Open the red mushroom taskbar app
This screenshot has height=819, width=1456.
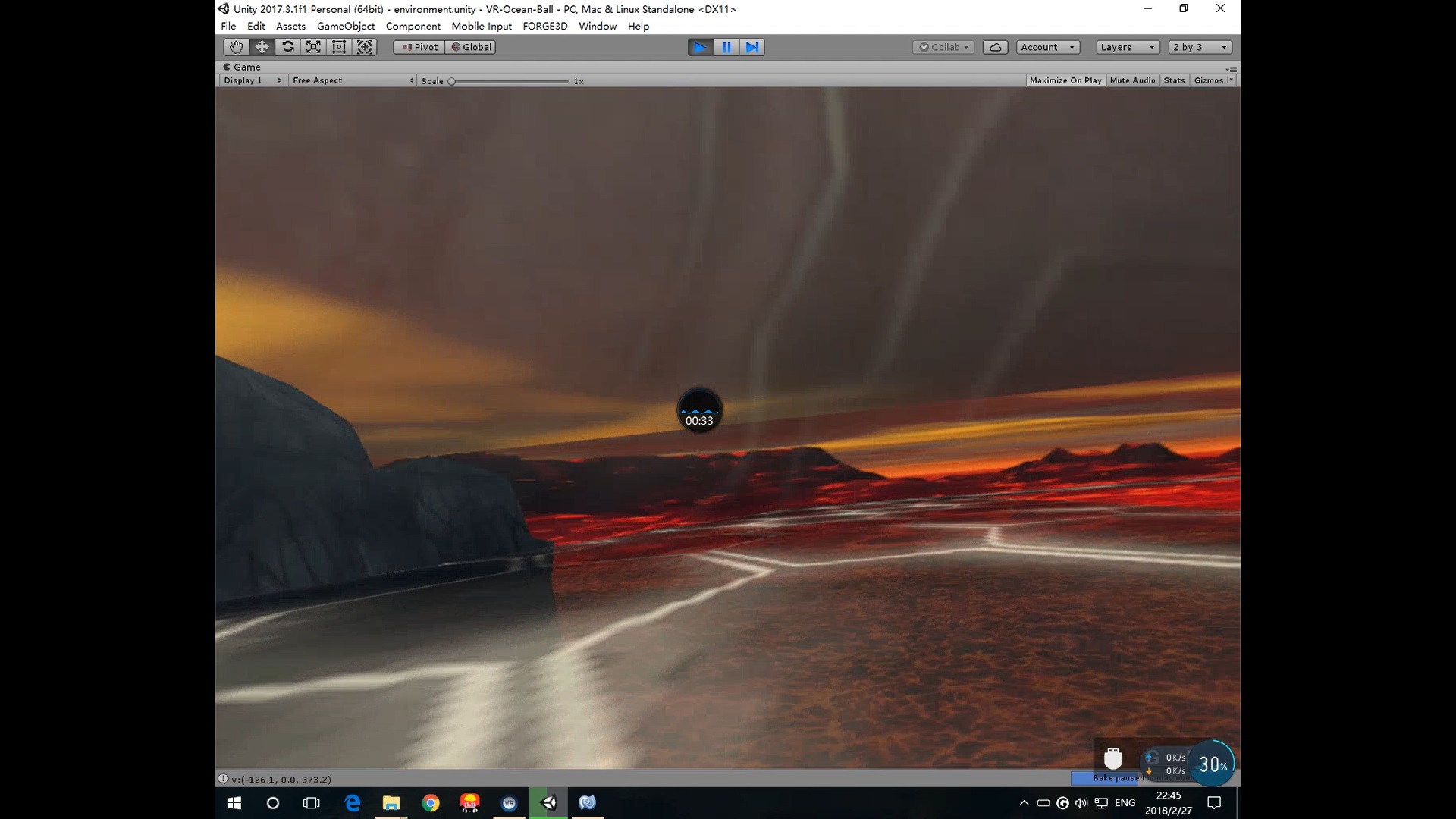click(470, 802)
